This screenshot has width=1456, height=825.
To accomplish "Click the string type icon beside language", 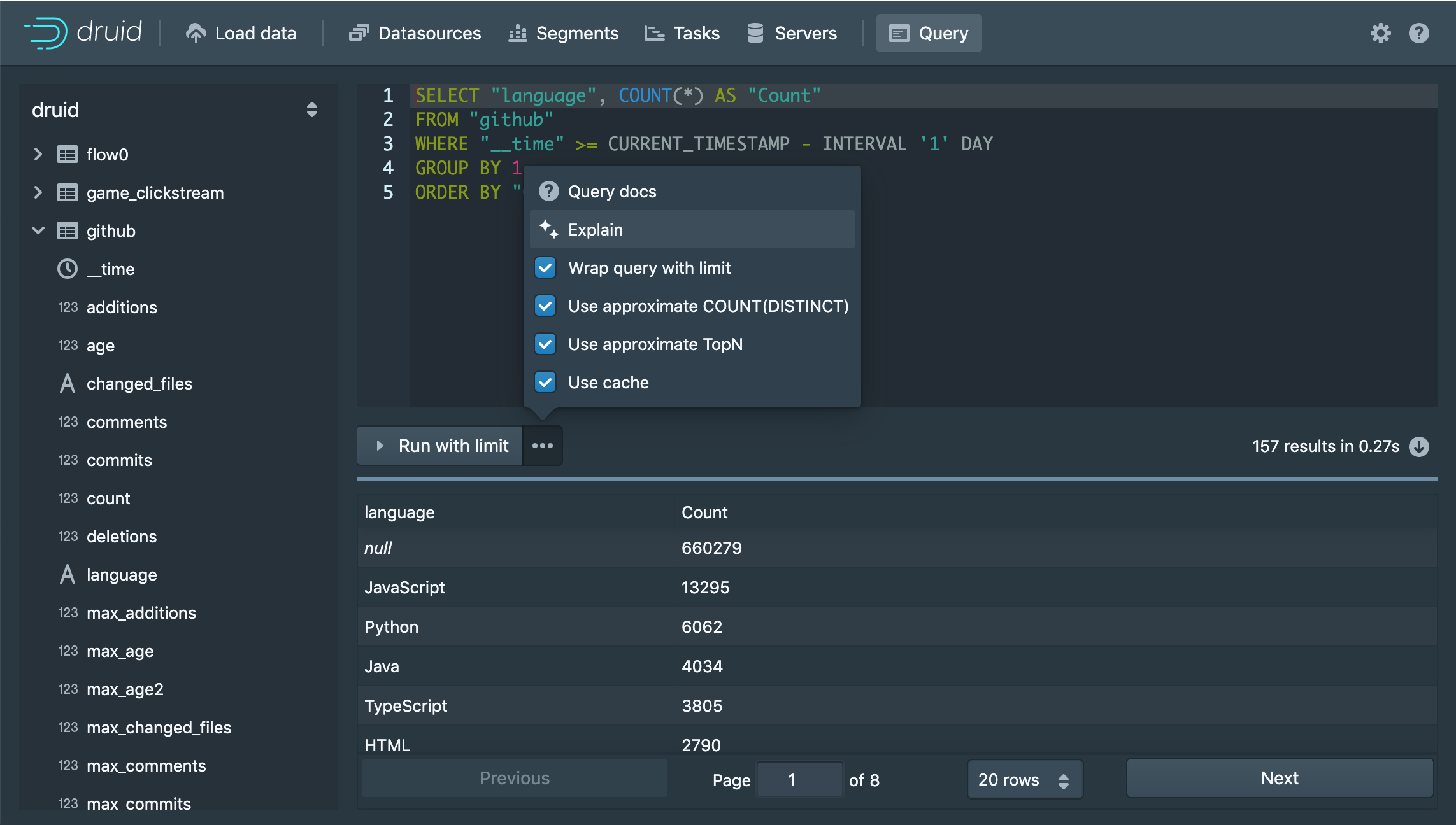I will click(x=68, y=574).
